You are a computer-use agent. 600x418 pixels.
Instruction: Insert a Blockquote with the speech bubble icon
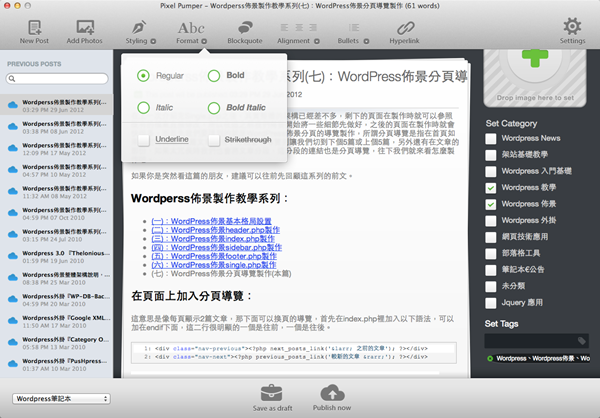point(245,28)
